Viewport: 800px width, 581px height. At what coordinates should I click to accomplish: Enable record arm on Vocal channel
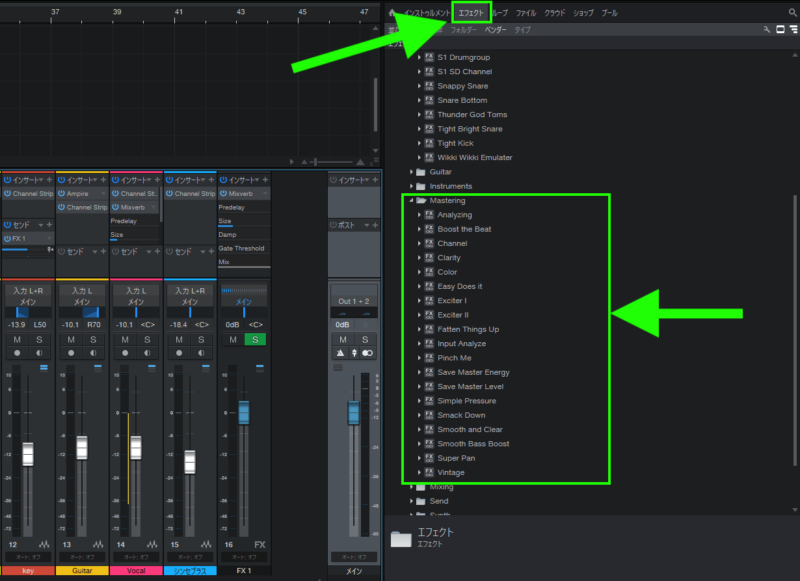coord(124,353)
